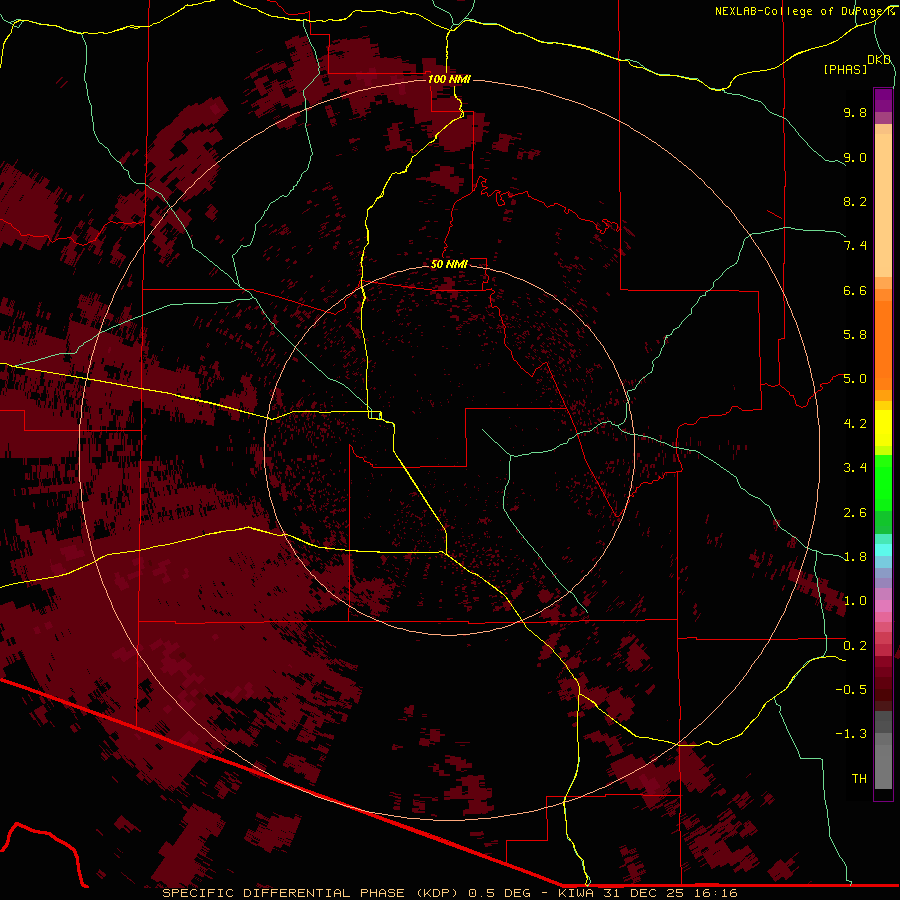Pick the cyan segment of color bar
Screen dimensions: 900x900
pyautogui.click(x=883, y=550)
